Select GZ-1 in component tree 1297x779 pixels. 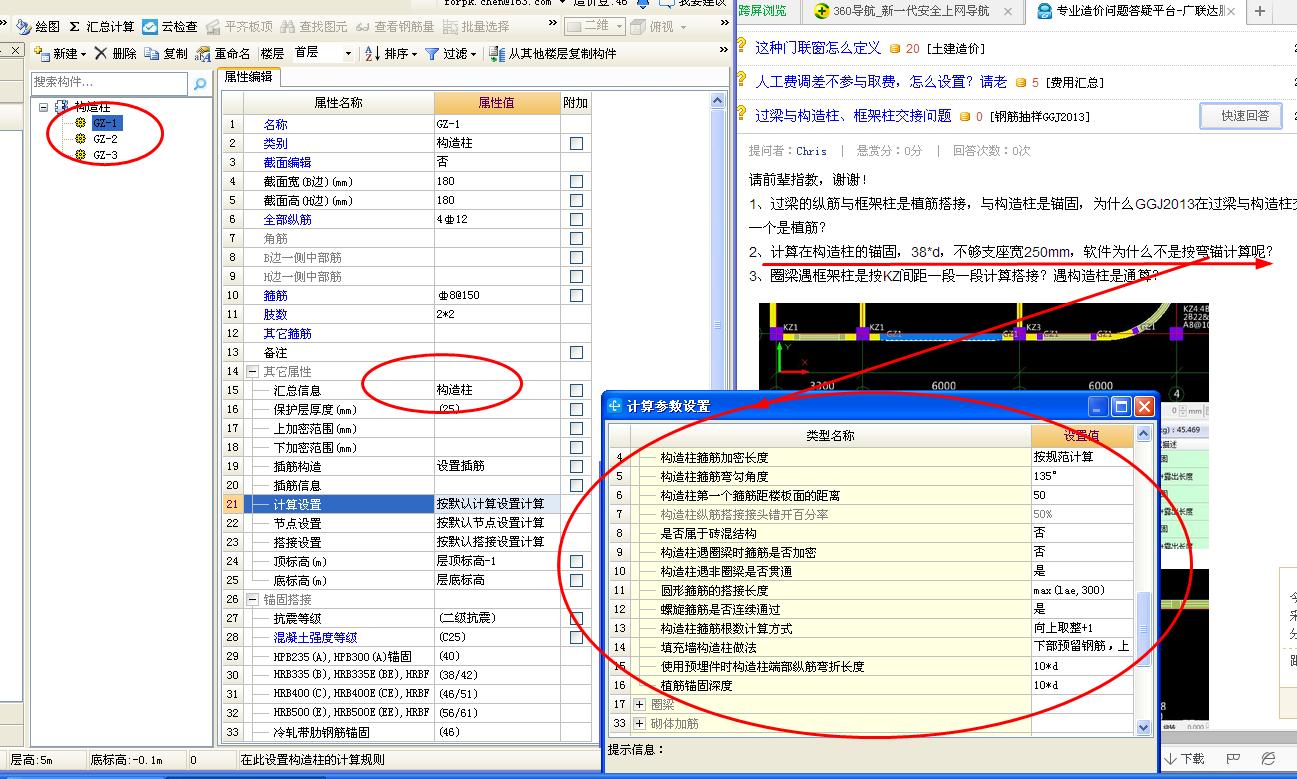click(105, 123)
